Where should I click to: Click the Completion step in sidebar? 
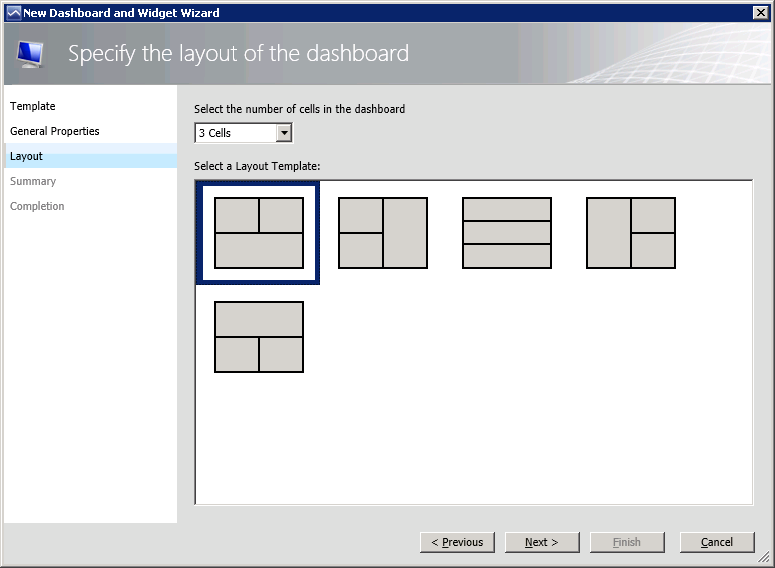point(37,206)
